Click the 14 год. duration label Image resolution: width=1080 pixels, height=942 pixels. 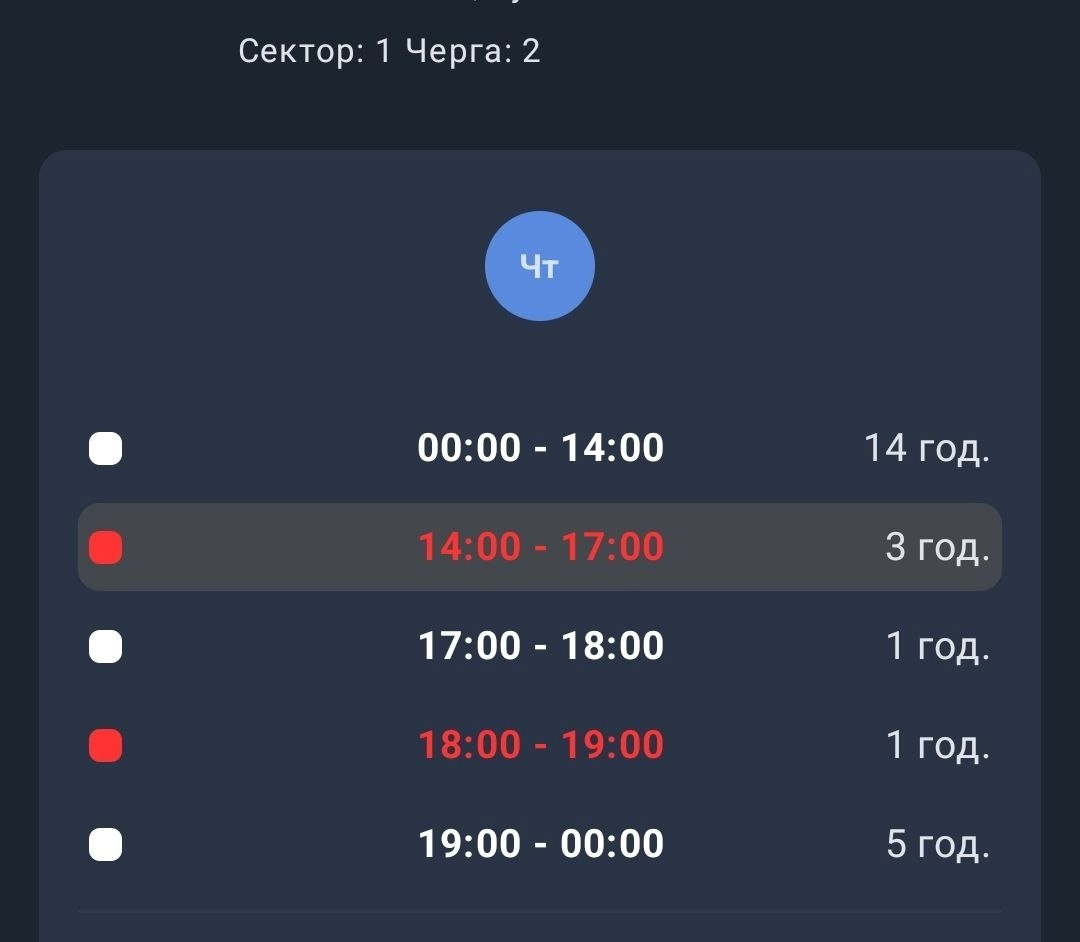click(x=927, y=449)
